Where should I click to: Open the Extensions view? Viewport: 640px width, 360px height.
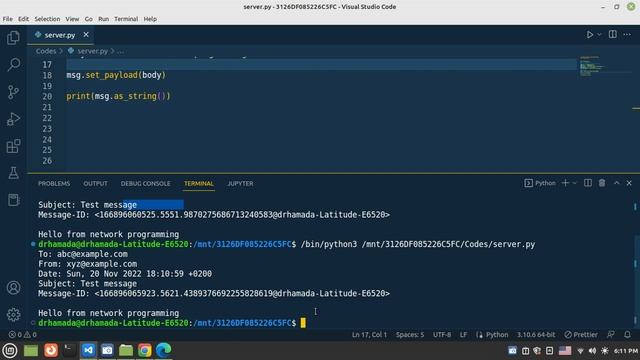pos(13,146)
